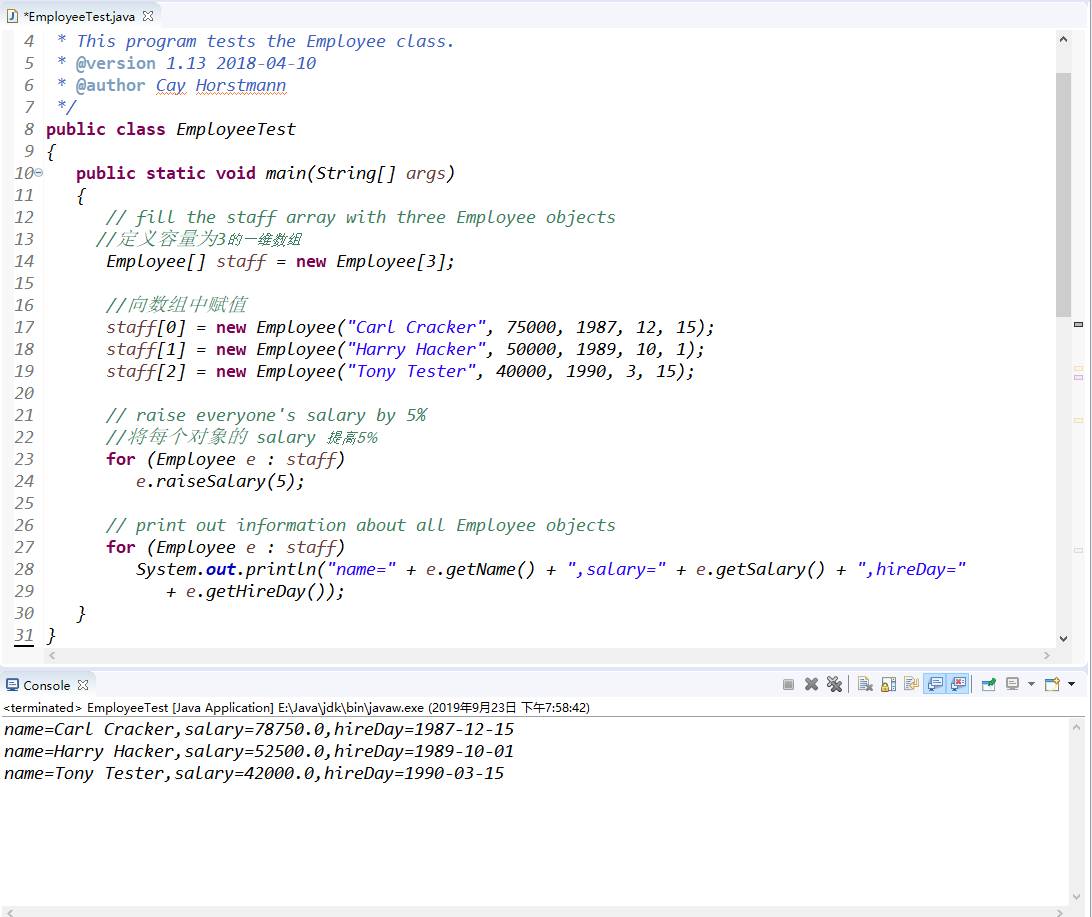The height and width of the screenshot is (917, 1092).
Task: Clear the Console output
Action: point(866,684)
